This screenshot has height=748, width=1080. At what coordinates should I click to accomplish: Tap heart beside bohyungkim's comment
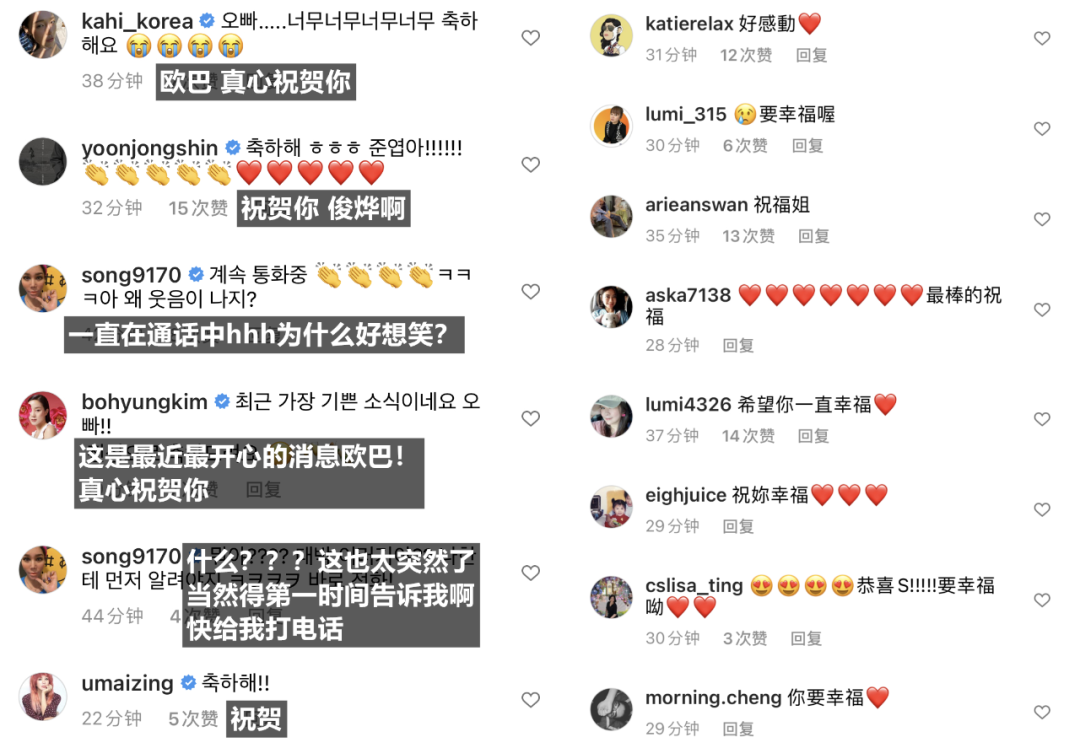(530, 418)
